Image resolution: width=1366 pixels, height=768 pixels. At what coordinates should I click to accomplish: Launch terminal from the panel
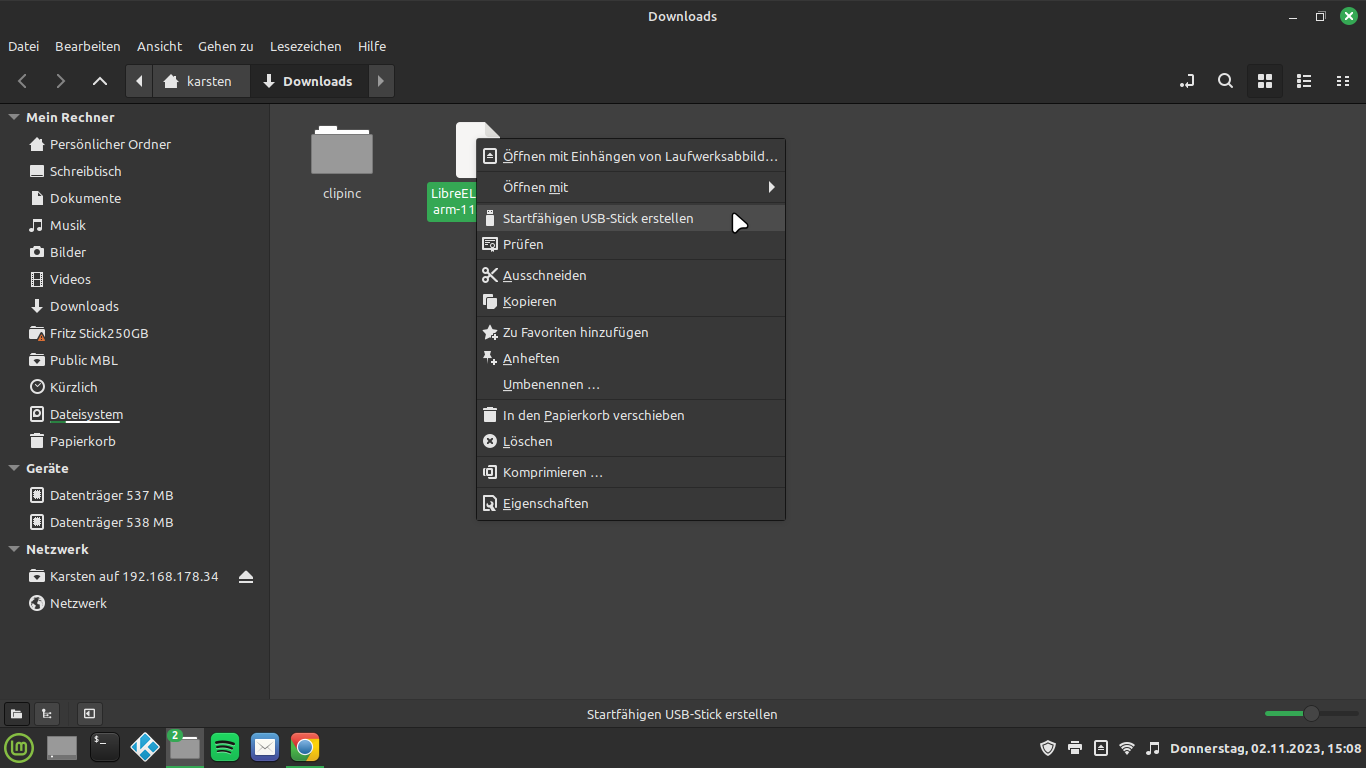click(105, 747)
